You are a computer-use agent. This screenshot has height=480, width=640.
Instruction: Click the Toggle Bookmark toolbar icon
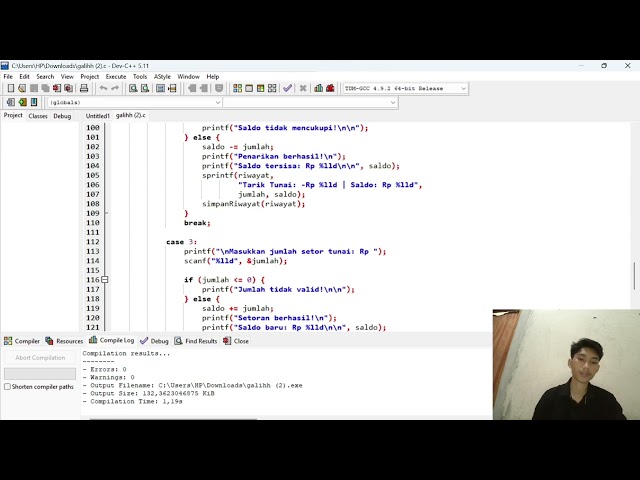219,88
